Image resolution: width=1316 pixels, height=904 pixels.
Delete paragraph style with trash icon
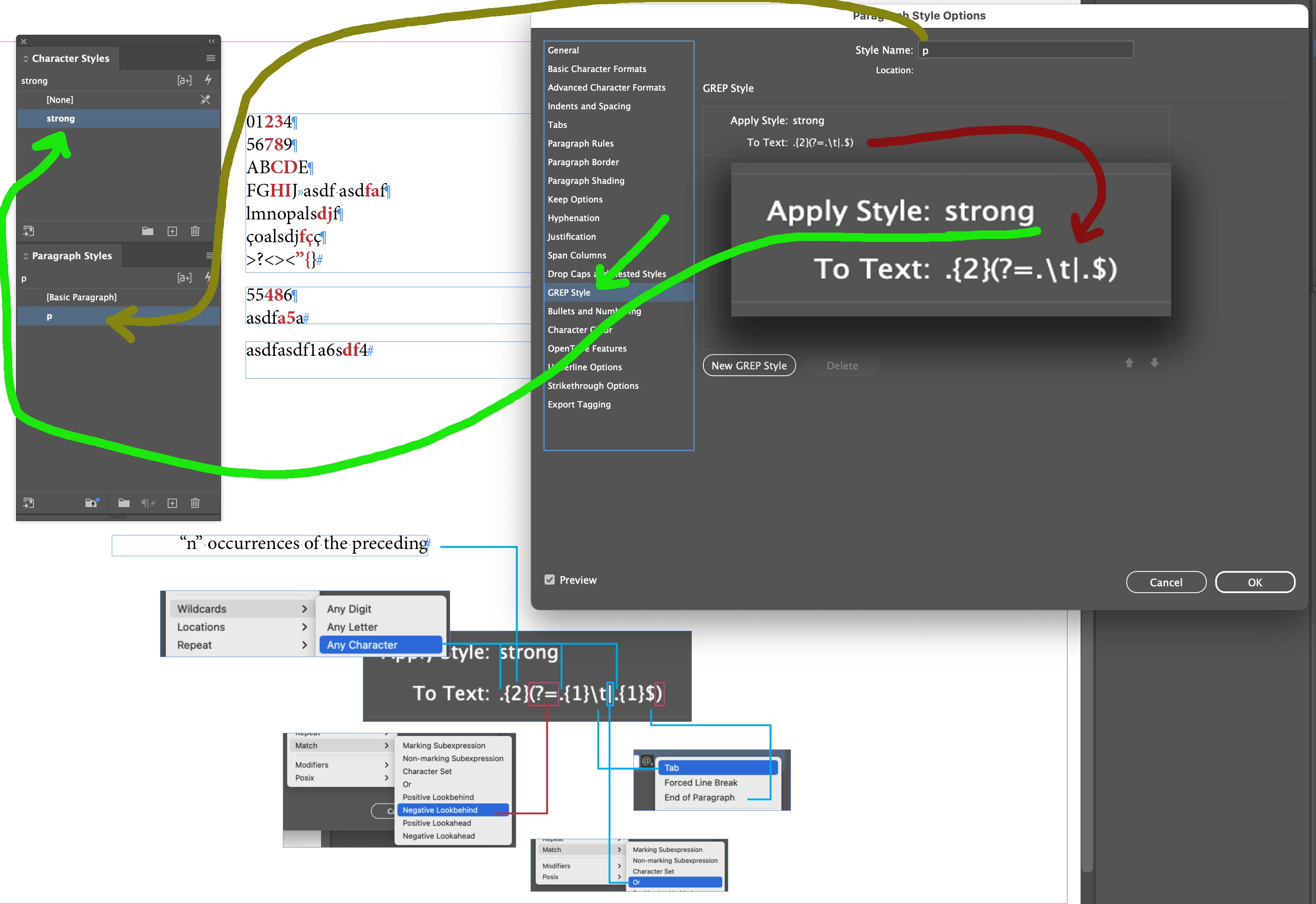click(195, 503)
